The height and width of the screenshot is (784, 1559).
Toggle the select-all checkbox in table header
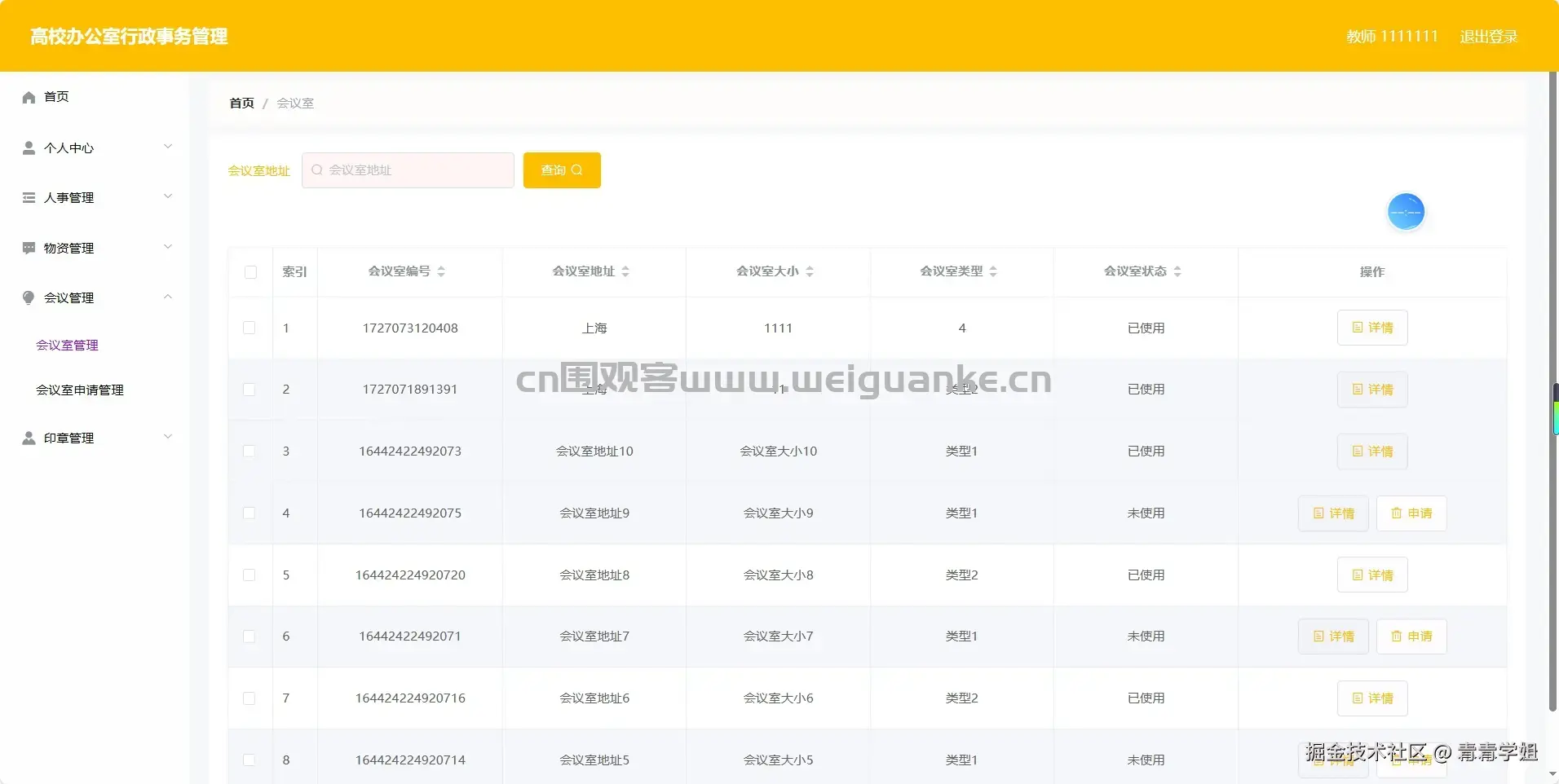pyautogui.click(x=250, y=272)
